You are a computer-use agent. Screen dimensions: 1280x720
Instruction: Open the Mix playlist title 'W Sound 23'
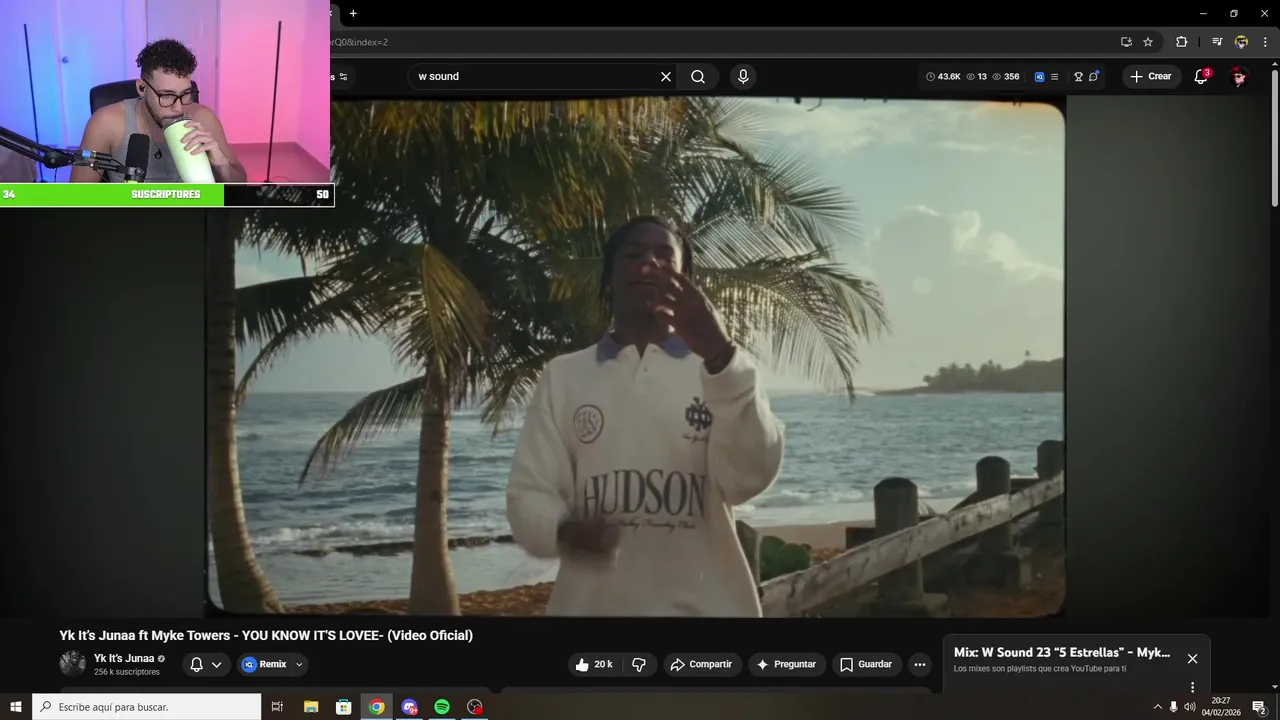tap(1062, 652)
